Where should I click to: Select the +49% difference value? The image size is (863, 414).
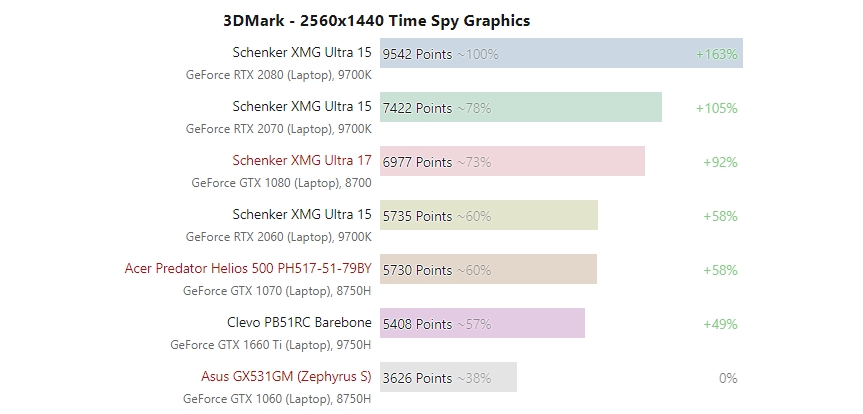point(719,324)
